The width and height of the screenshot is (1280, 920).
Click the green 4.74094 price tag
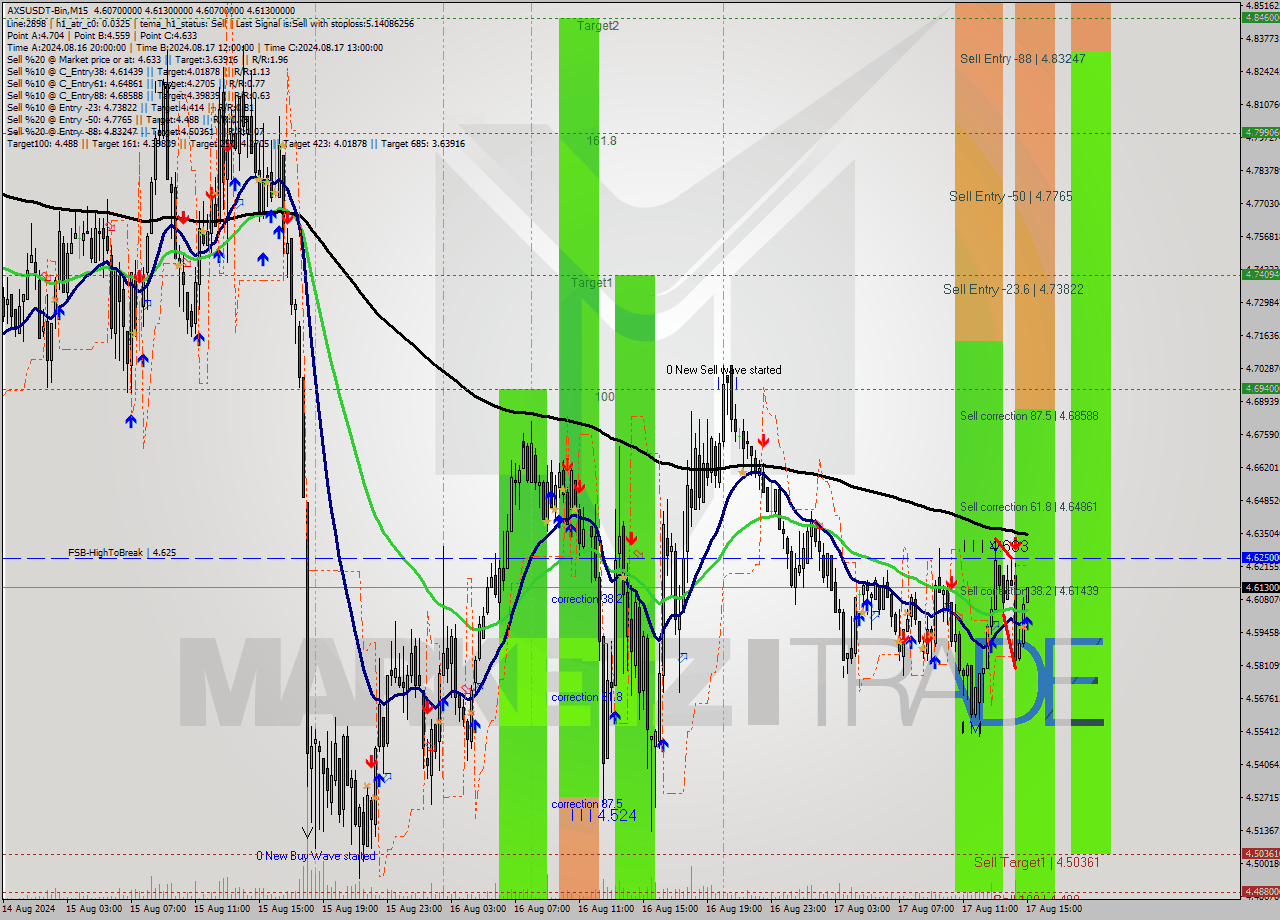(1260, 274)
